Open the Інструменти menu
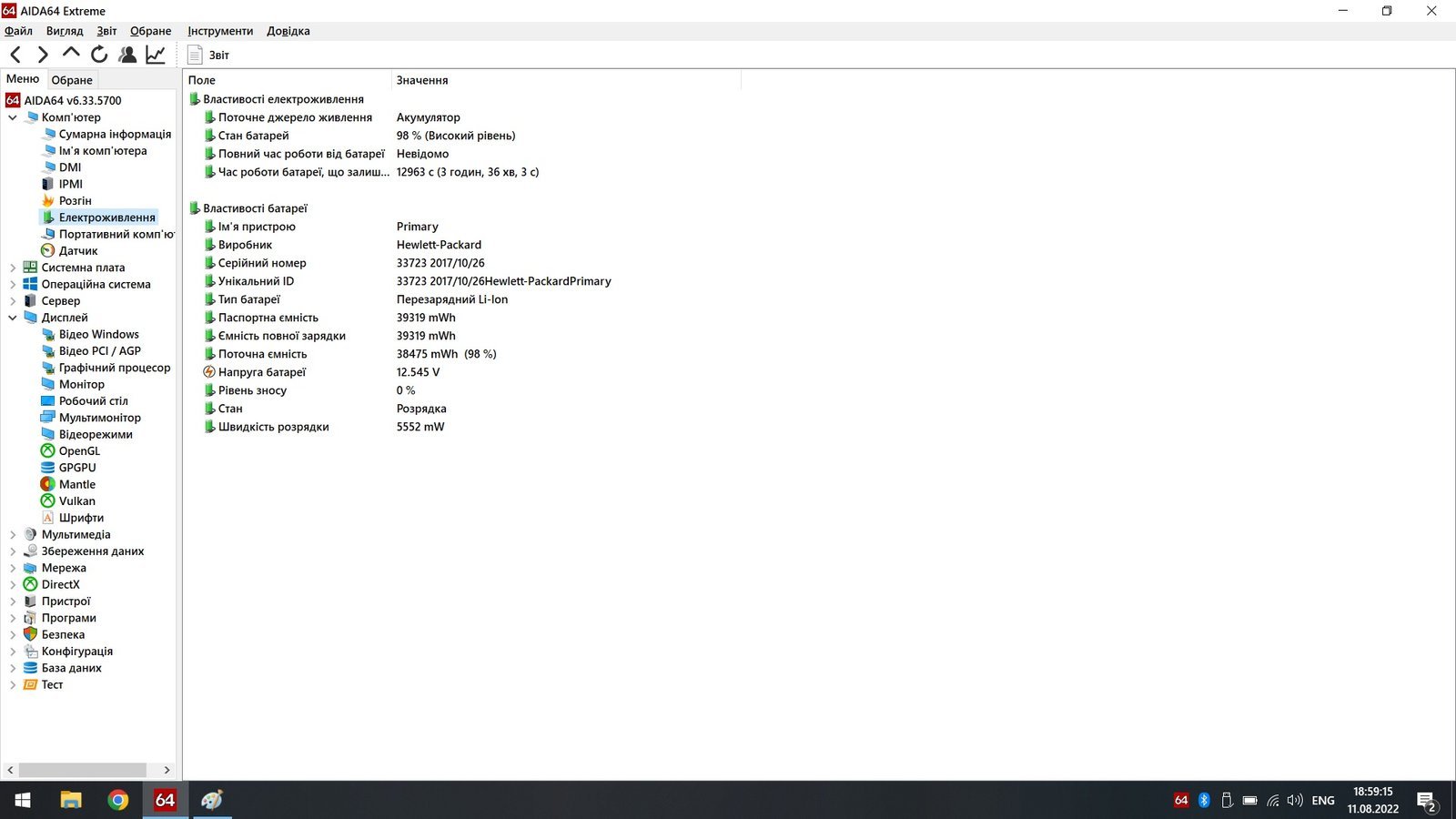1456x819 pixels. pyautogui.click(x=220, y=31)
